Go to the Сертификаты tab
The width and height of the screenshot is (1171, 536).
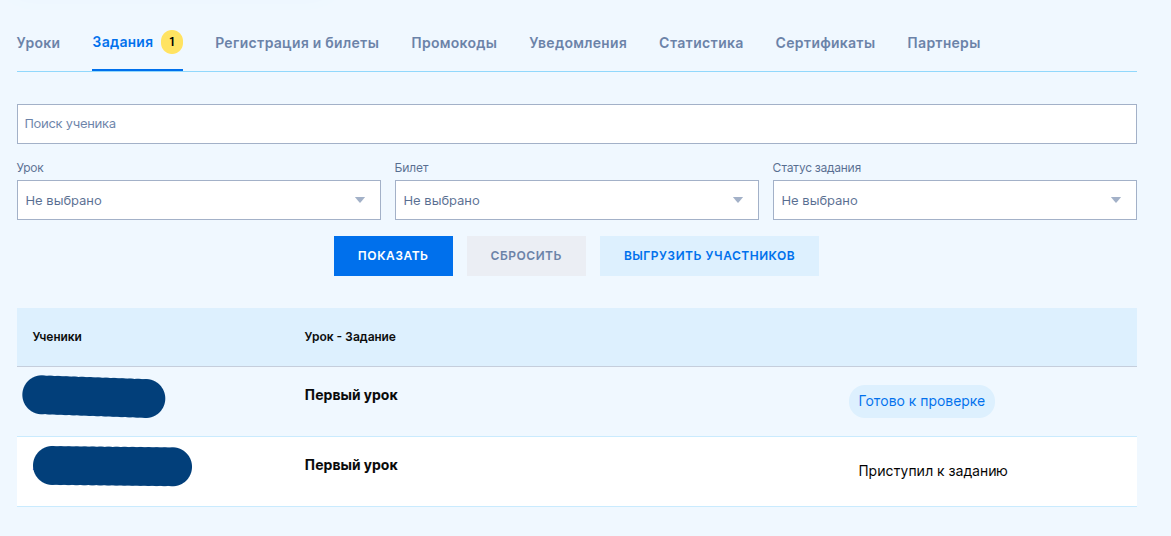(x=825, y=43)
